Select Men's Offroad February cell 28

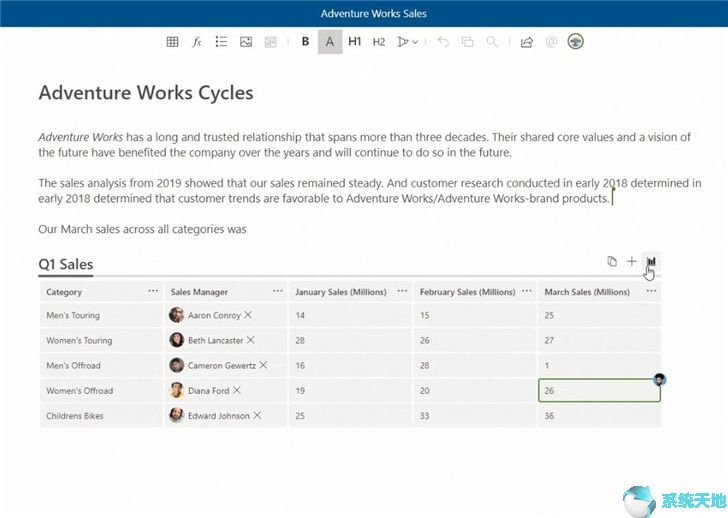pos(474,365)
